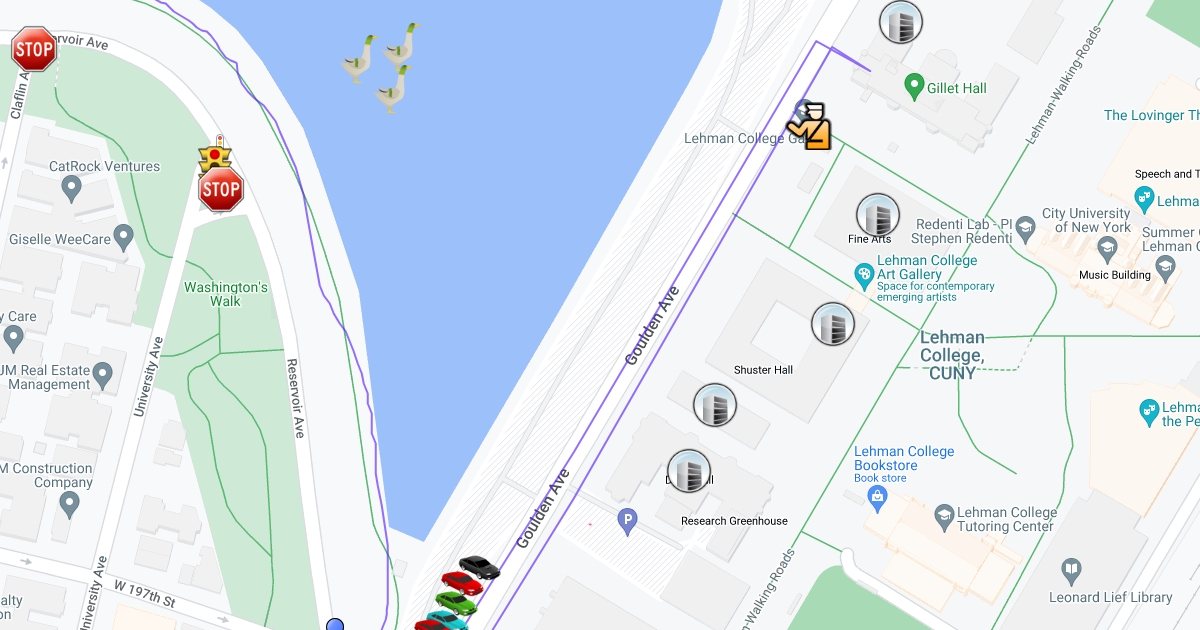The width and height of the screenshot is (1200, 630).
Task: Click the stop sign near Claflin Ave
Action: (34, 48)
